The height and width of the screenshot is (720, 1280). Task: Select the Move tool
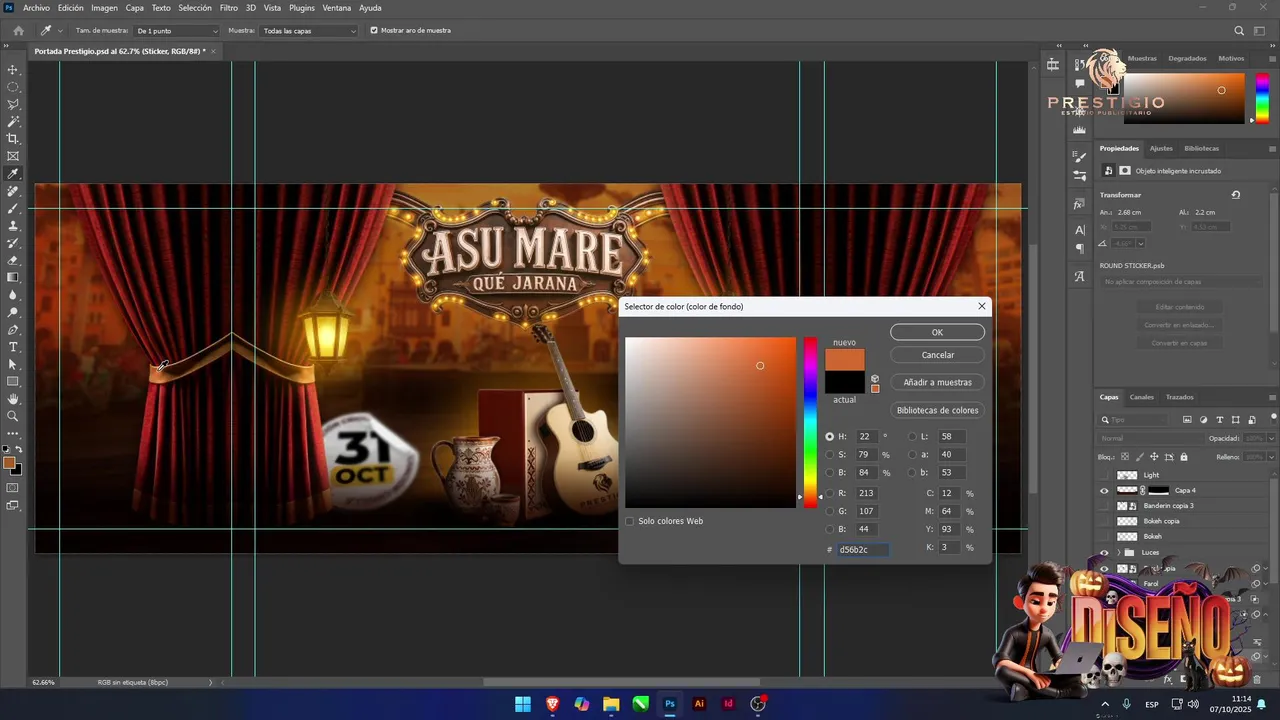coord(13,70)
